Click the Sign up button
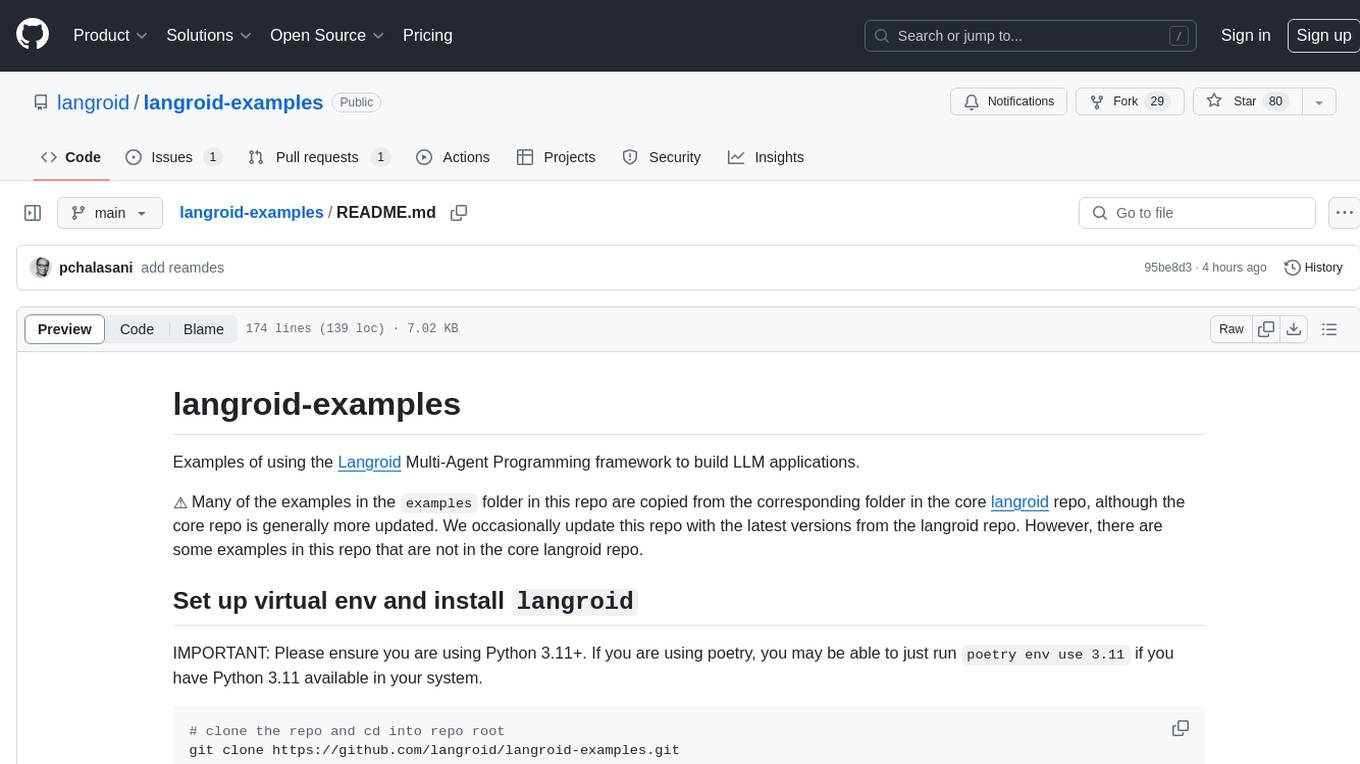1360x764 pixels. (1323, 35)
